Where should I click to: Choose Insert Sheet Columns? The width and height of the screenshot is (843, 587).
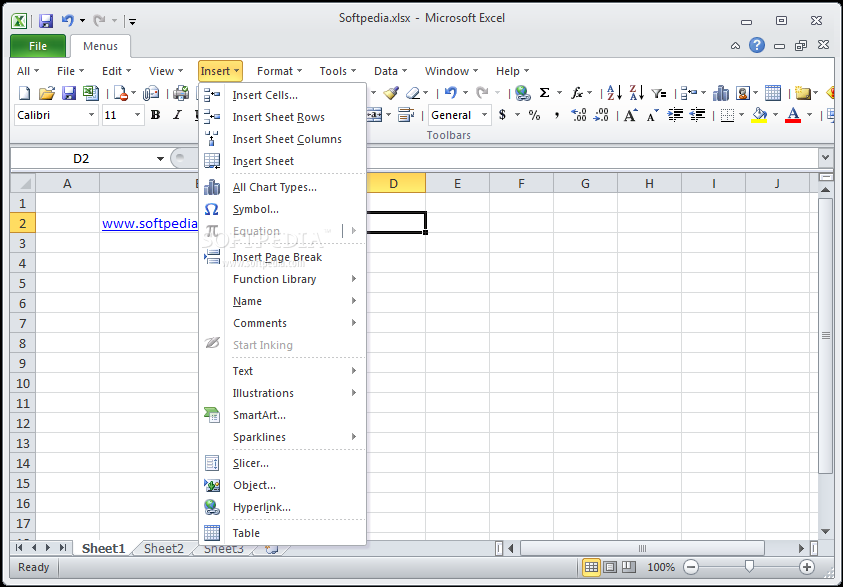point(283,139)
